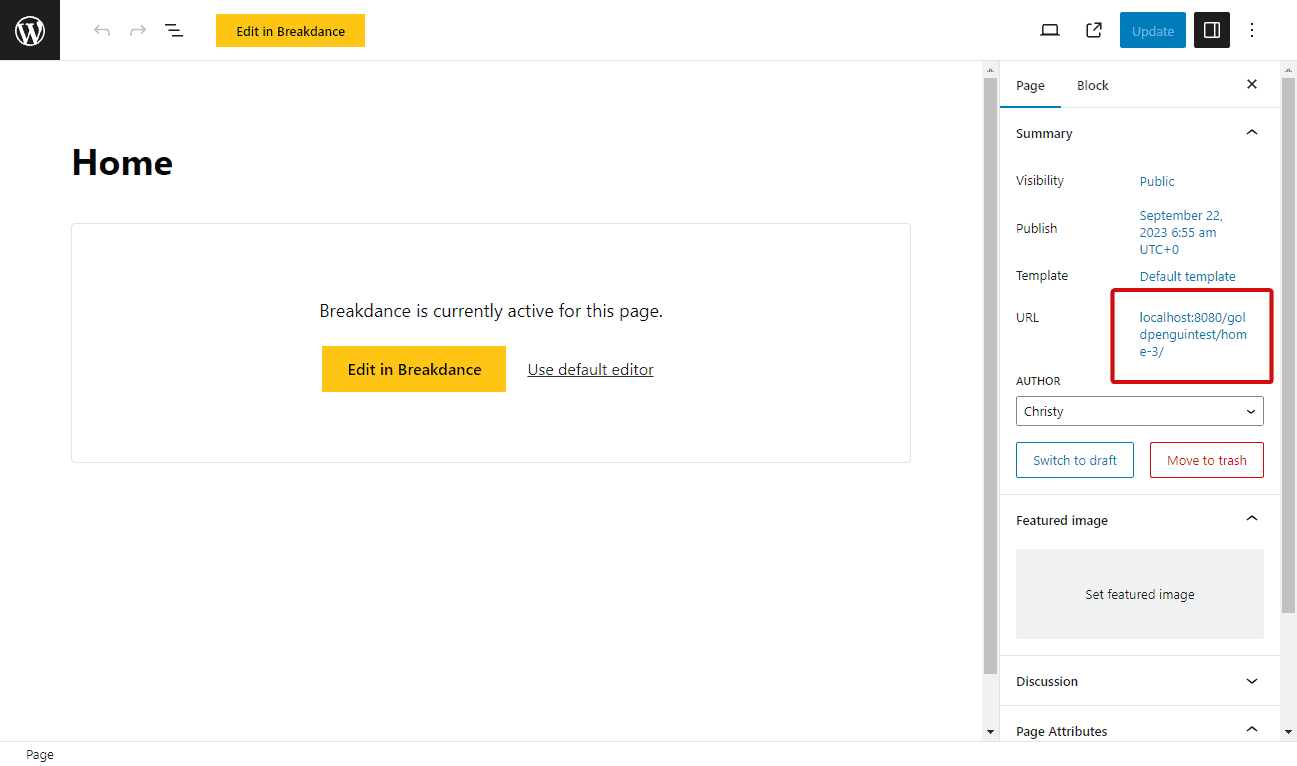Open page in new tab icon

tap(1094, 30)
